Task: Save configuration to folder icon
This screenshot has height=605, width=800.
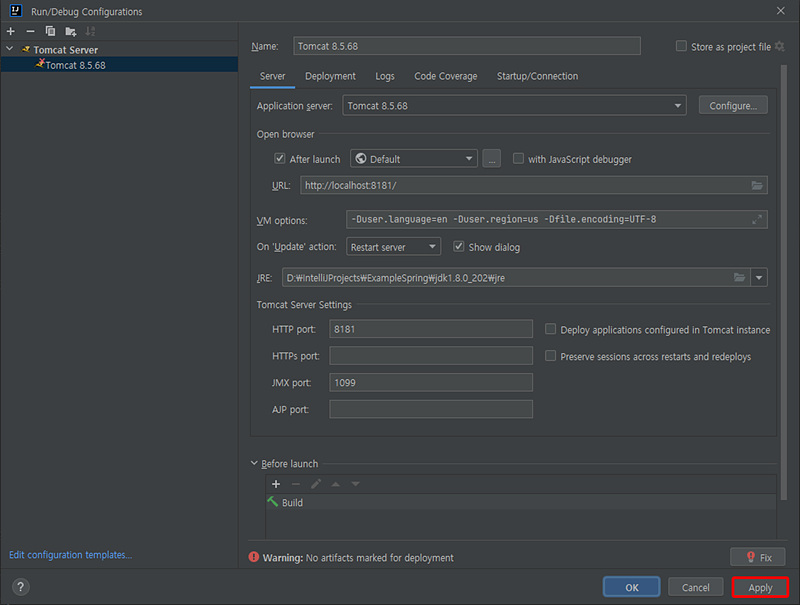Action: point(70,32)
